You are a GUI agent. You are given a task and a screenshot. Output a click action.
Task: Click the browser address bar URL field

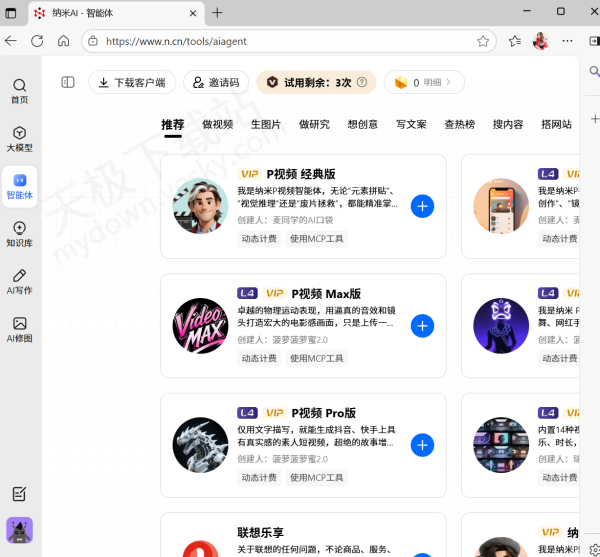(x=280, y=41)
